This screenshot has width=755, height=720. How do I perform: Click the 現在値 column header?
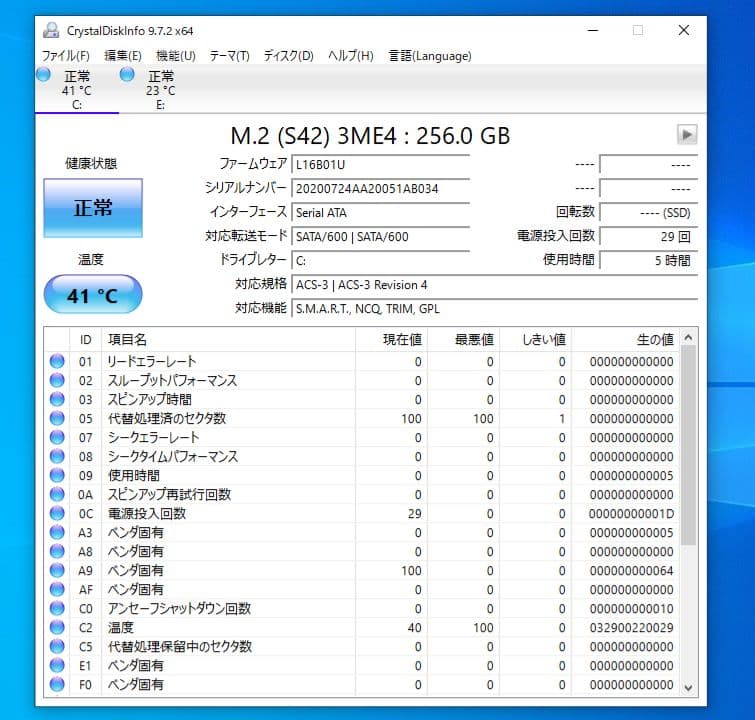tap(391, 340)
